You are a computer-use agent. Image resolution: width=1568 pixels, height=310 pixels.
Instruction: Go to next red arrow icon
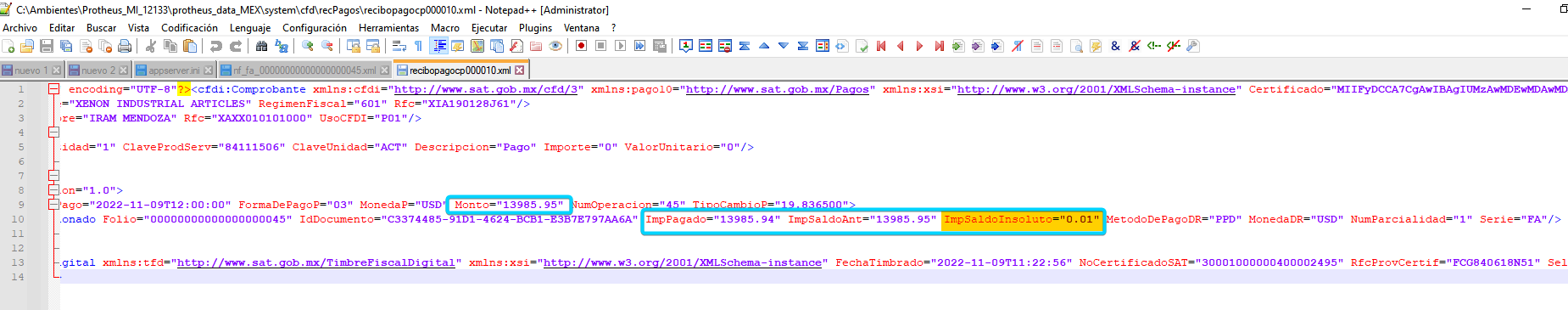pos(919,46)
